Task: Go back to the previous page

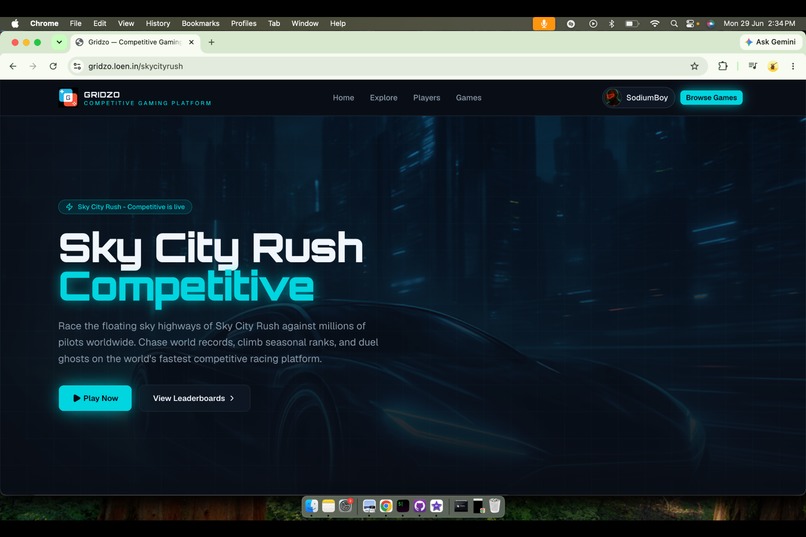Action: (x=13, y=66)
